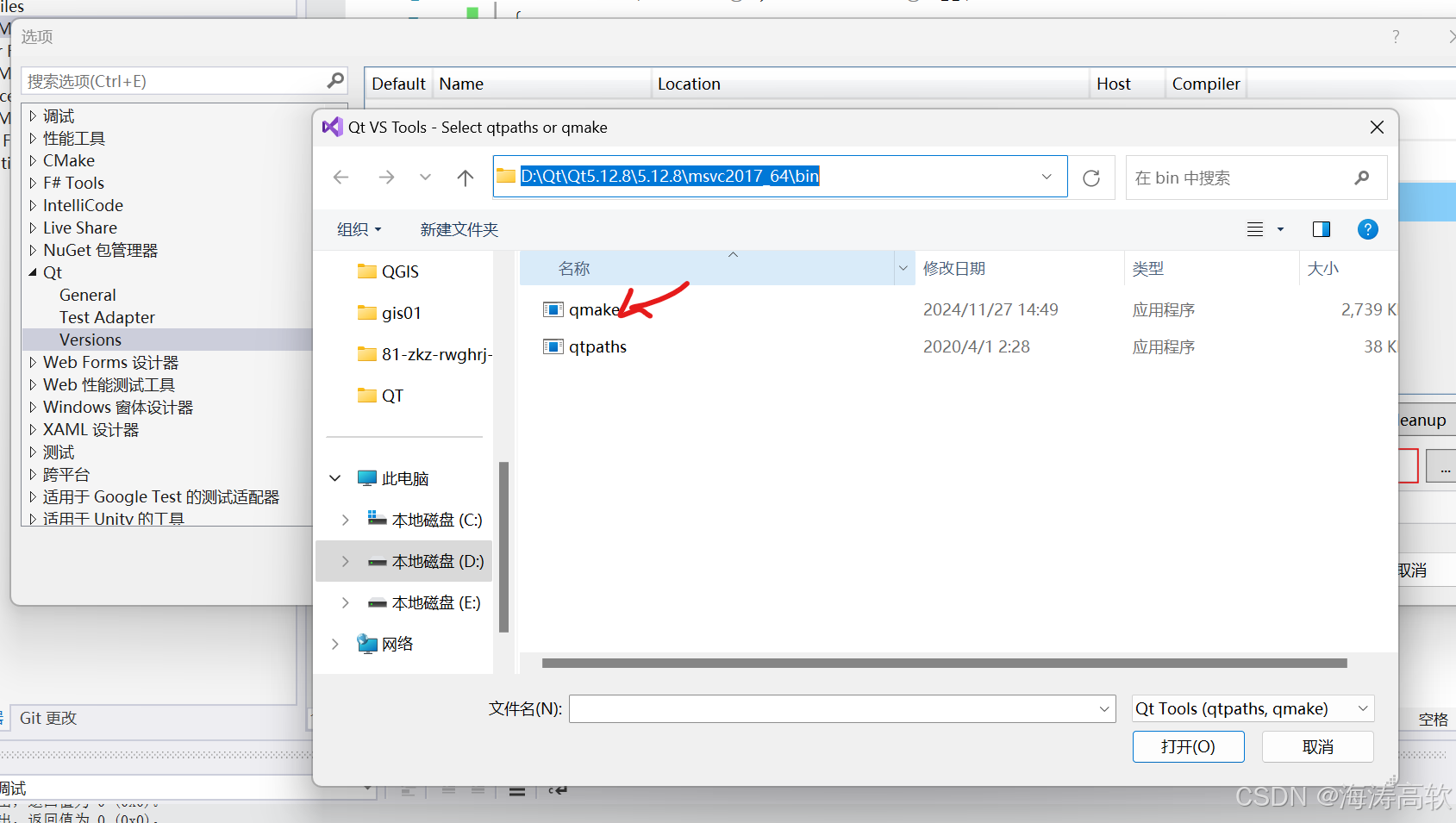1456x823 pixels.
Task: Open the file dialog help icon
Action: 1367,229
